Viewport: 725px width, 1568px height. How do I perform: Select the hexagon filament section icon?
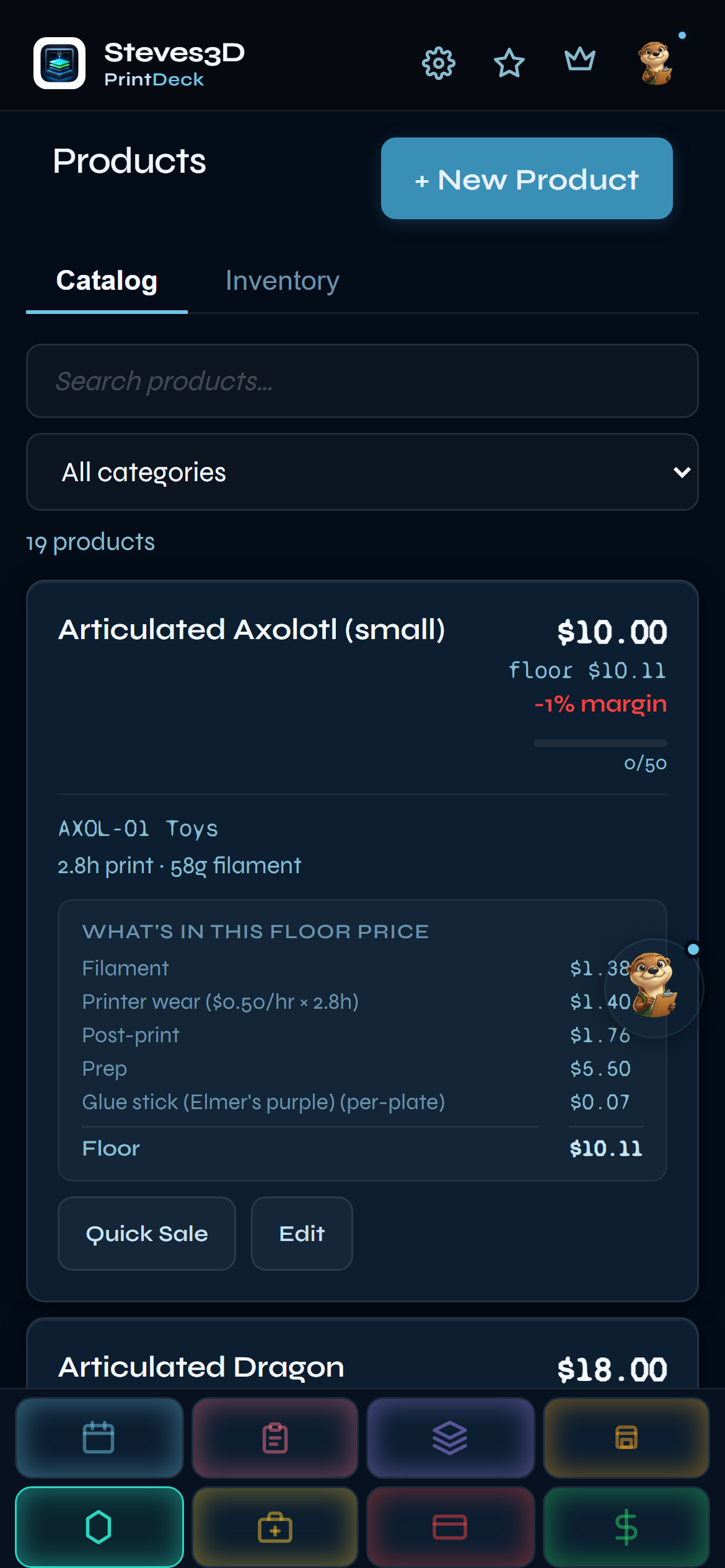(99, 1527)
